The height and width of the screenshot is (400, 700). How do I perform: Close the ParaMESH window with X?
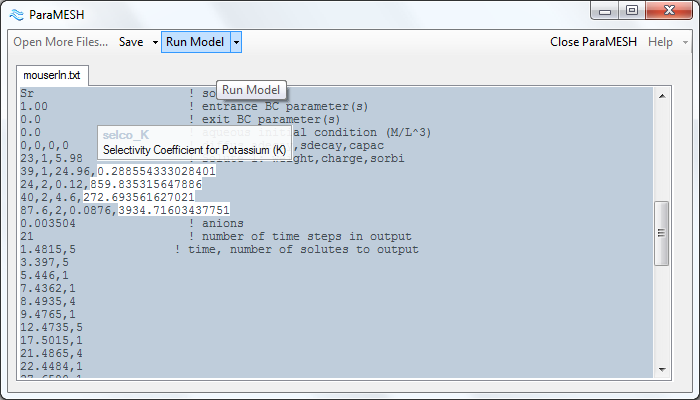coord(669,11)
